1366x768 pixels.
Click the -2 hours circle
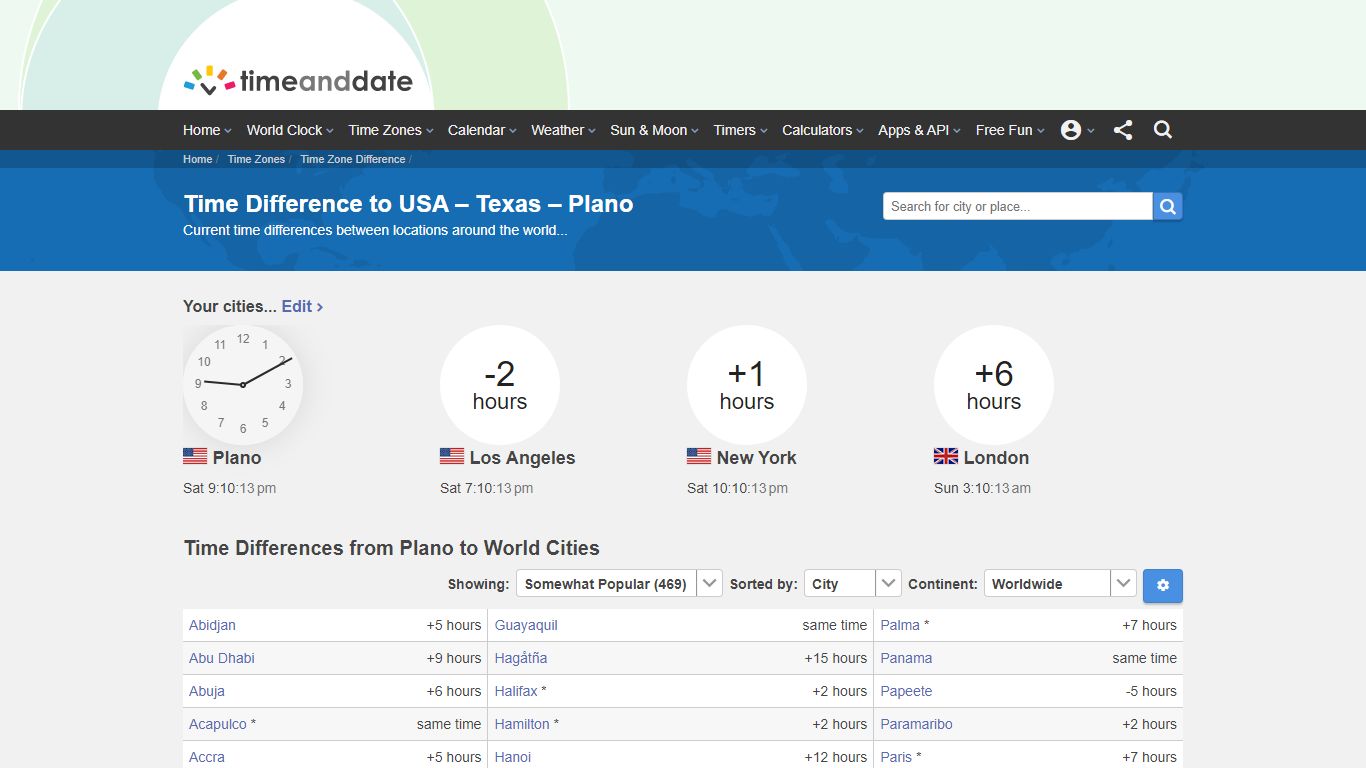click(x=500, y=385)
